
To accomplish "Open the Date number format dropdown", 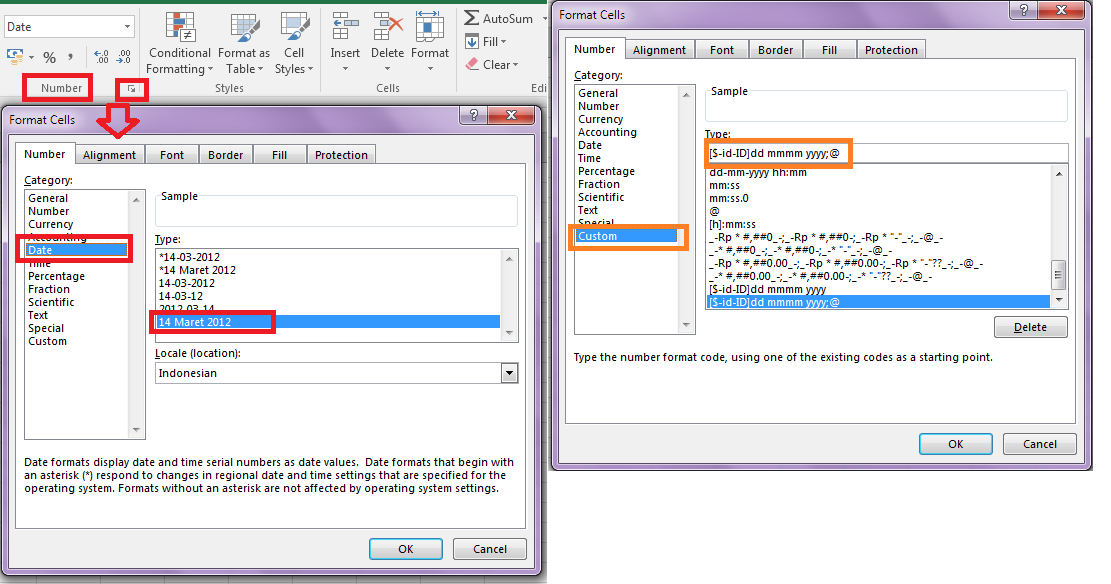I will [x=128, y=27].
